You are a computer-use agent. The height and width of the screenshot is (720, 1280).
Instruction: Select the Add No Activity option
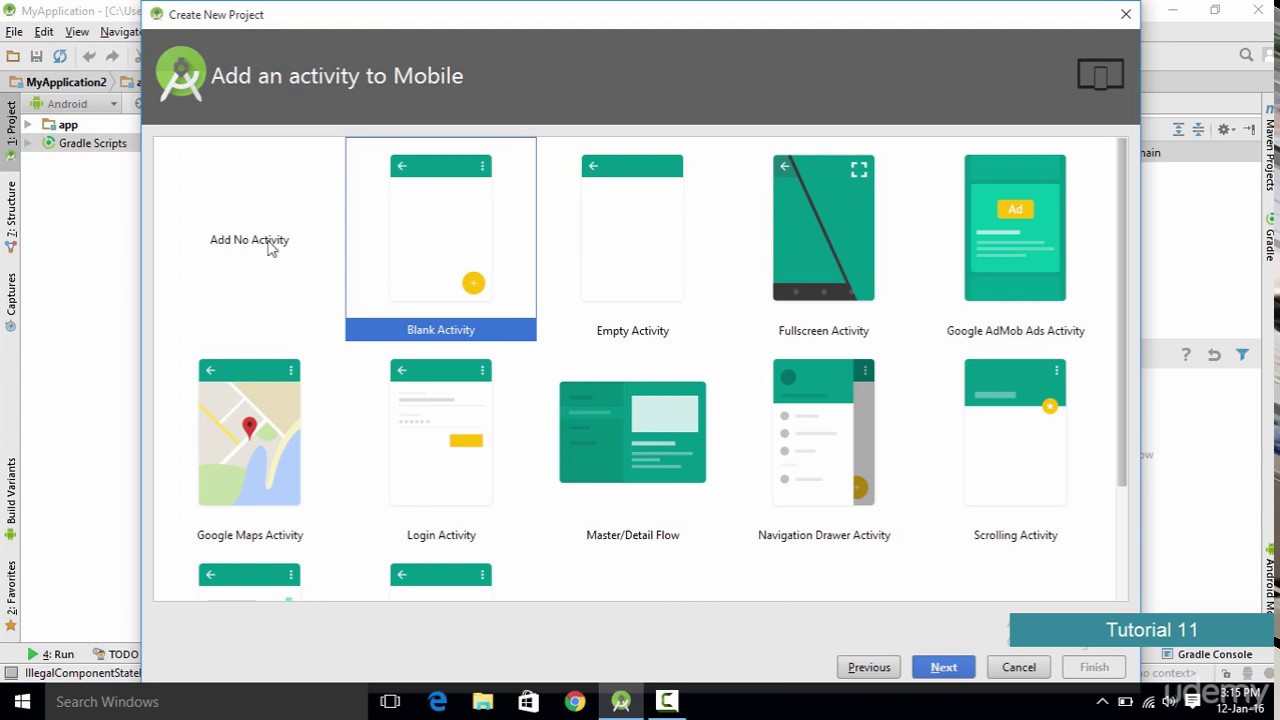pyautogui.click(x=249, y=240)
